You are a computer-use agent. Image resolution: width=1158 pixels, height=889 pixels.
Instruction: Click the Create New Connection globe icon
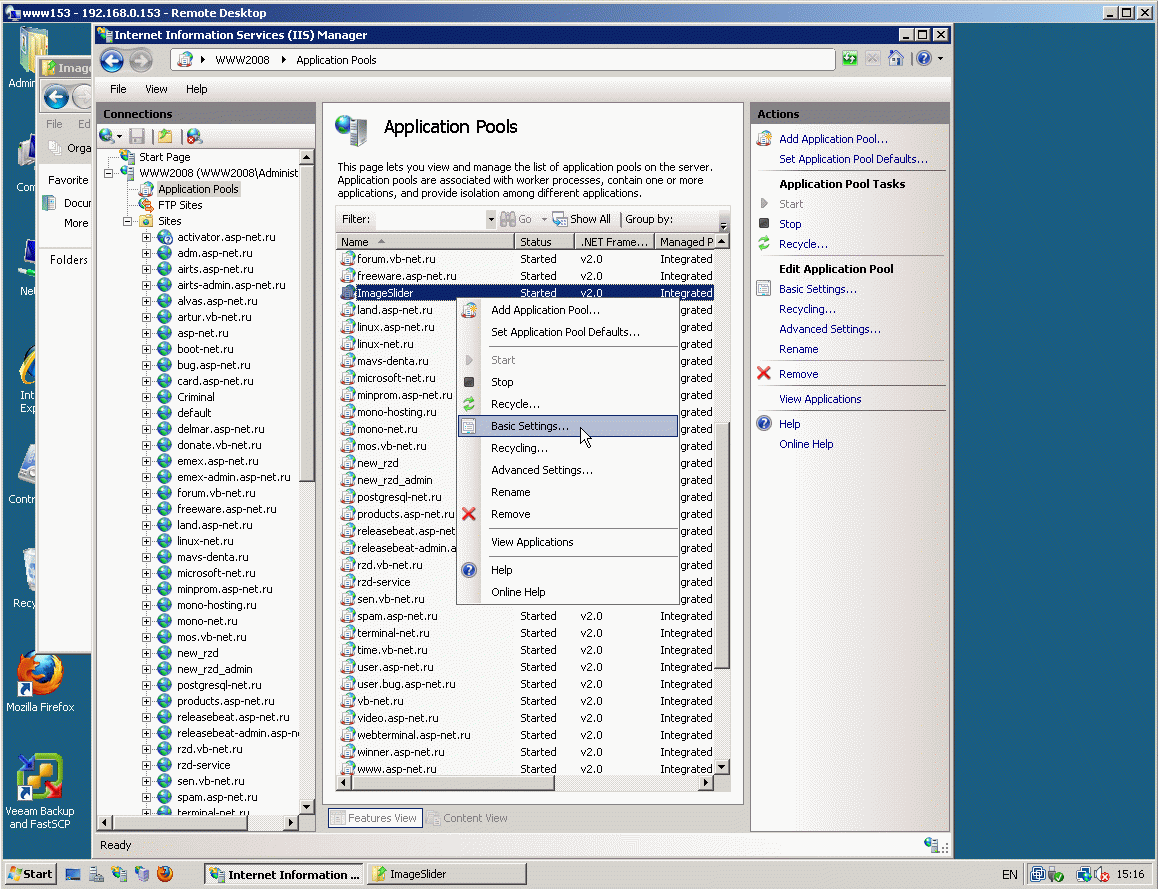tap(107, 136)
